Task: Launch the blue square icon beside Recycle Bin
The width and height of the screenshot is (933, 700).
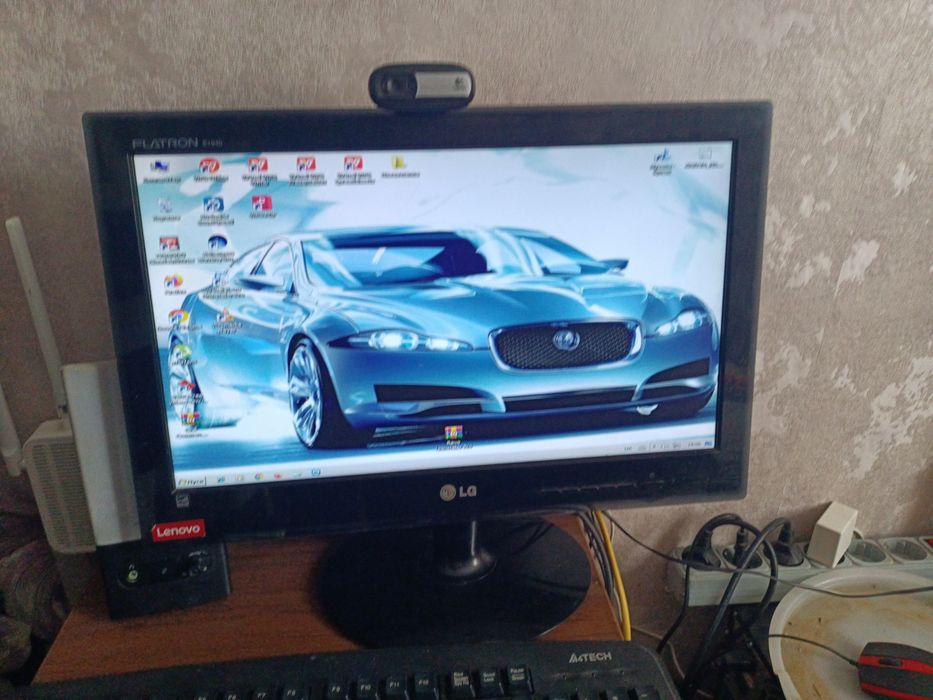Action: point(214,205)
